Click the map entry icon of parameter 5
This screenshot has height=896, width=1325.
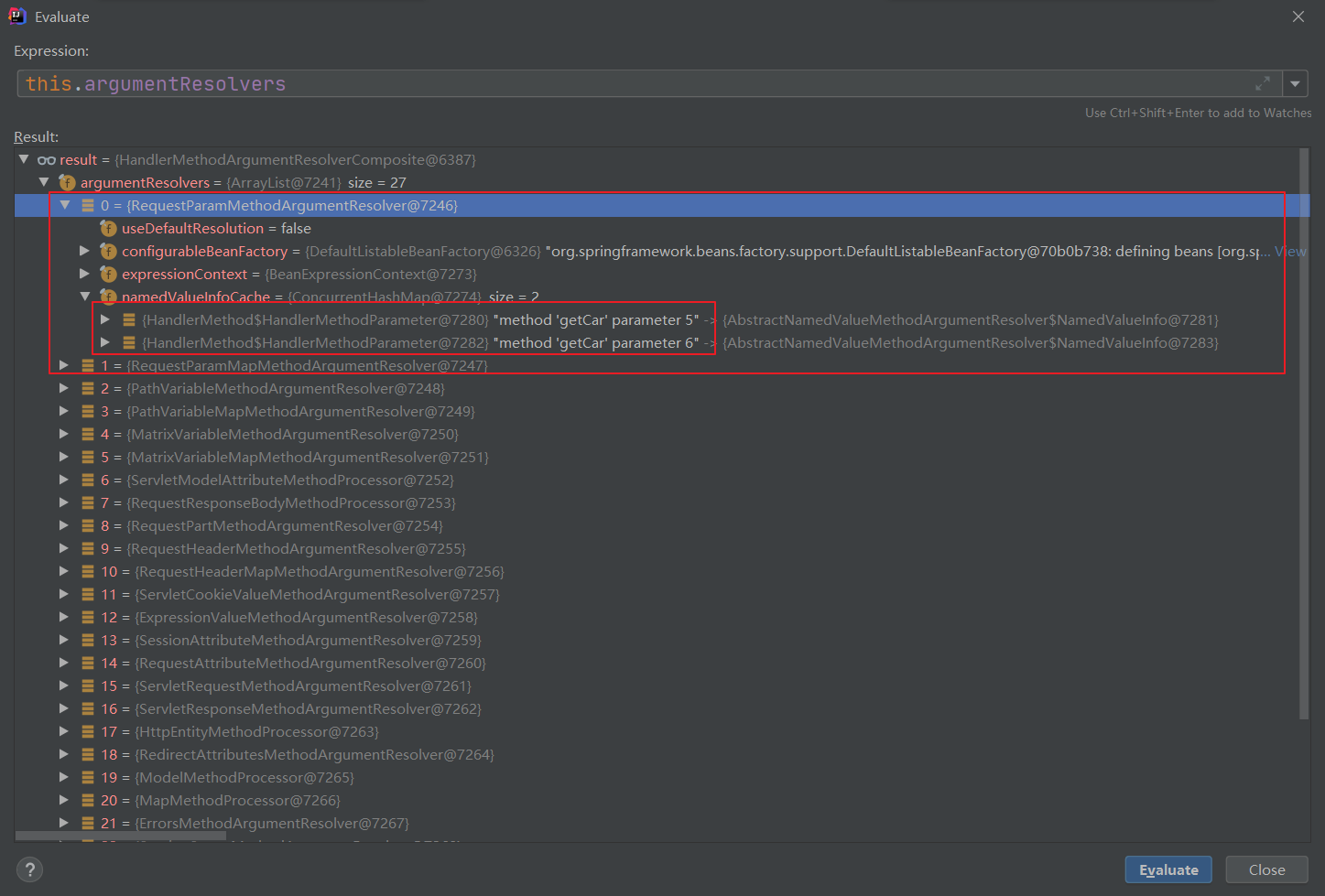pos(129,319)
